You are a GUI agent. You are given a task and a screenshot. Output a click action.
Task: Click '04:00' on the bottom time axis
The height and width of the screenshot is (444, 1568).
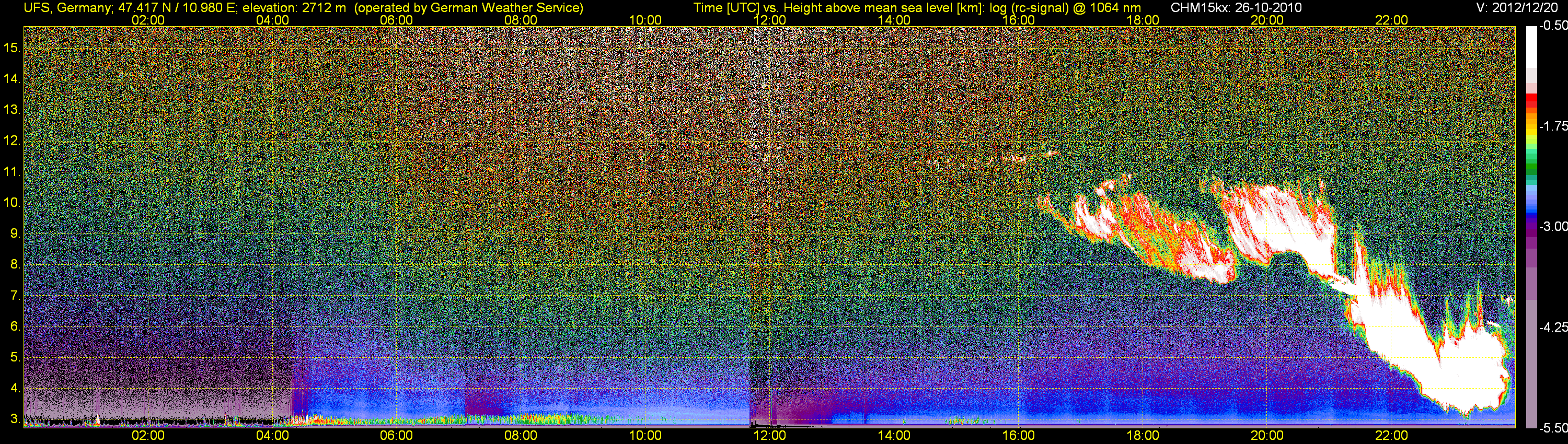point(272,436)
